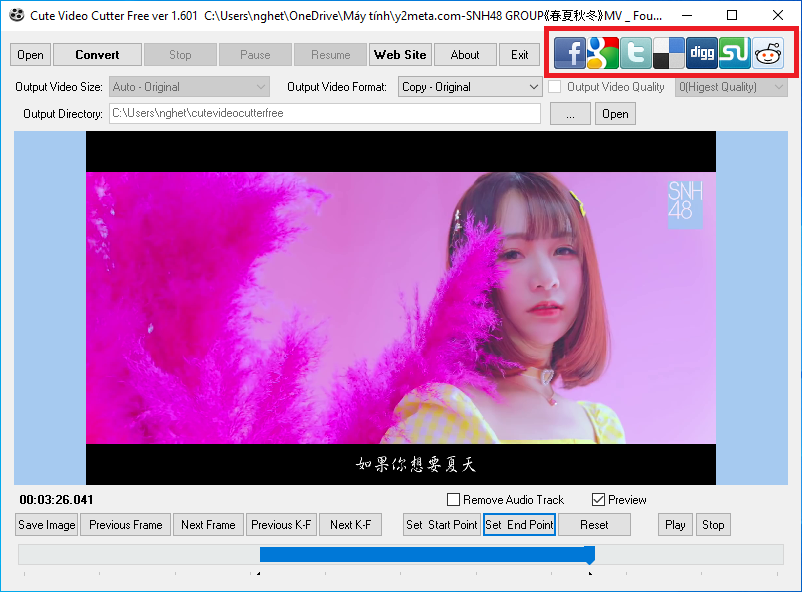Click the Output Directory path field

pyautogui.click(x=324, y=114)
